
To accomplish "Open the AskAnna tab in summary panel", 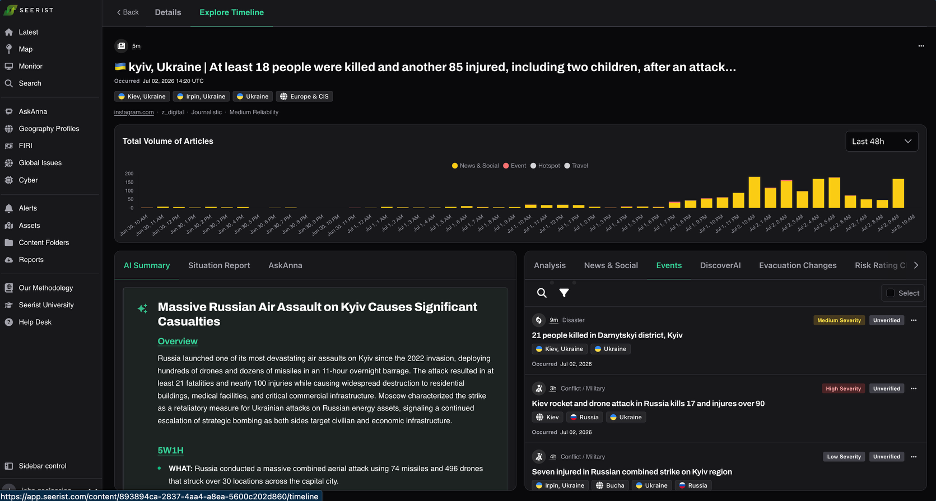I will pos(285,266).
